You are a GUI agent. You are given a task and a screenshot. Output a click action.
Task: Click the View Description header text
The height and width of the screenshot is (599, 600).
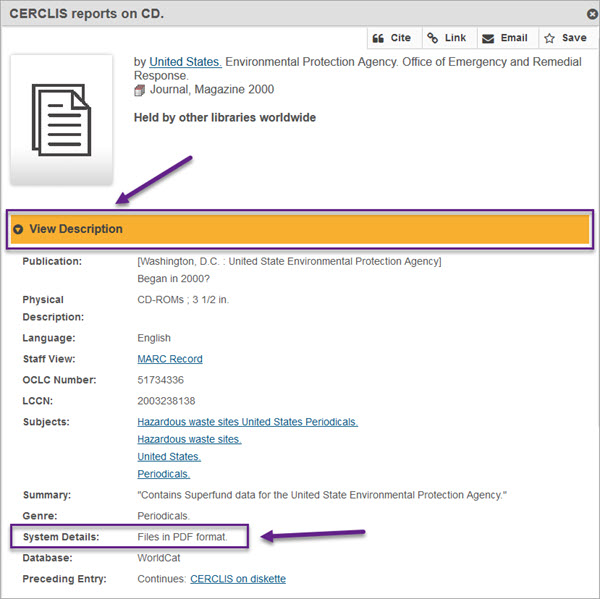coord(76,229)
